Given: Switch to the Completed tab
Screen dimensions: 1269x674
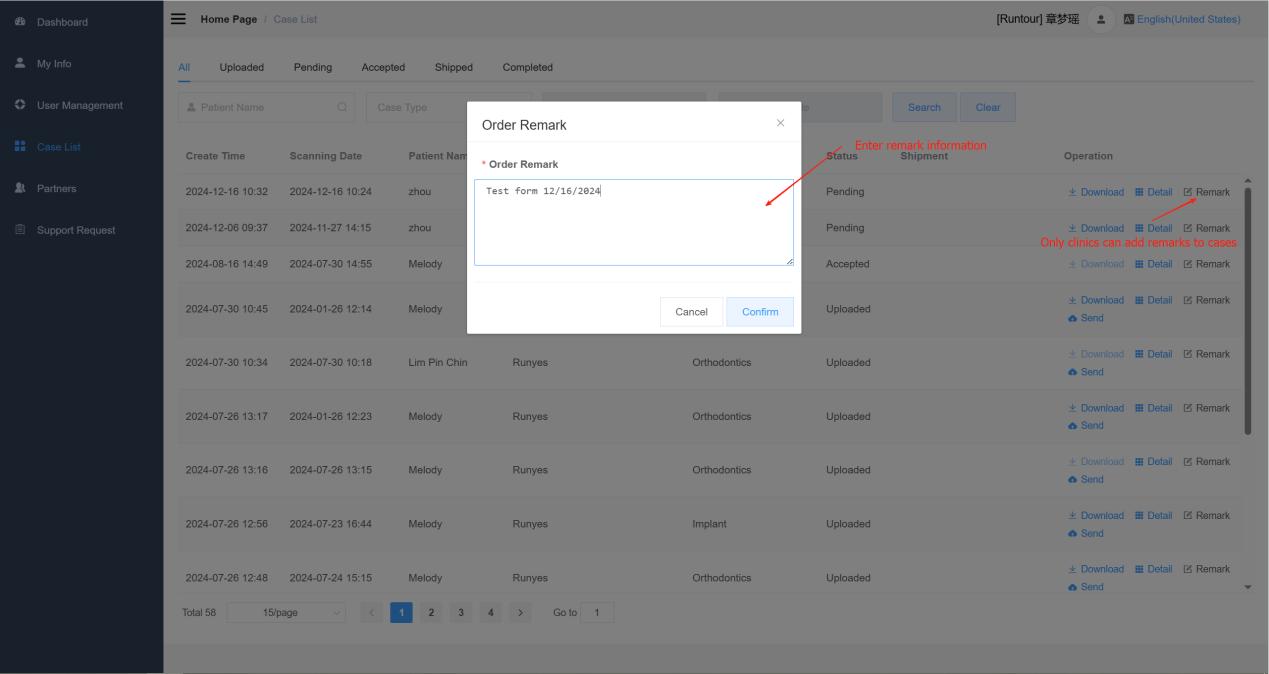Looking at the screenshot, I should (527, 67).
